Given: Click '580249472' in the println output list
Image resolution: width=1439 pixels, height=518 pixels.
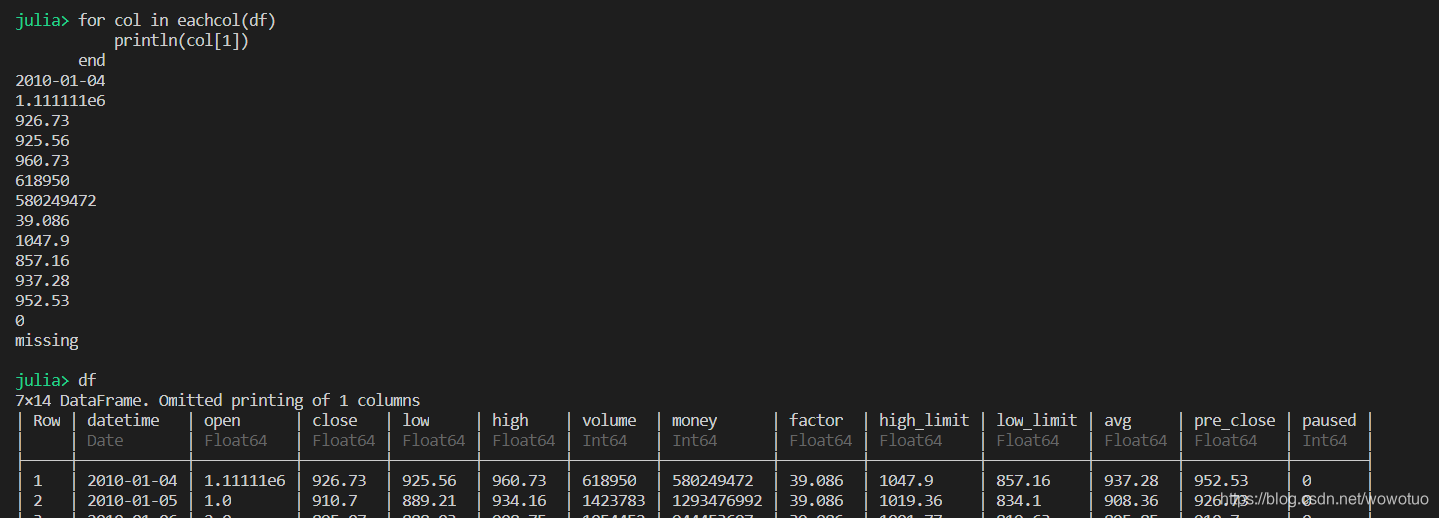Looking at the screenshot, I should [x=56, y=201].
